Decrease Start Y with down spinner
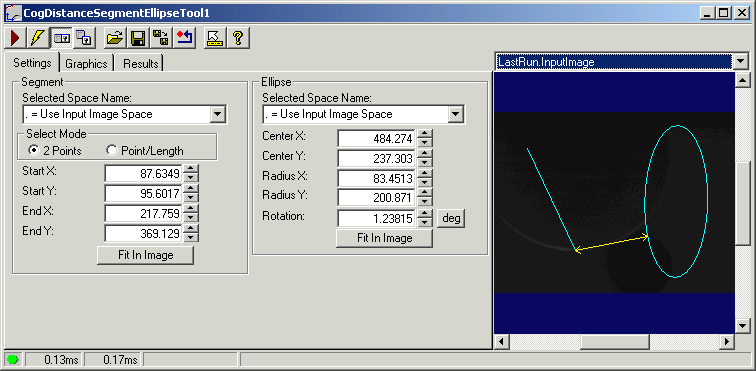Viewport: 756px width, 371px height. [191, 198]
